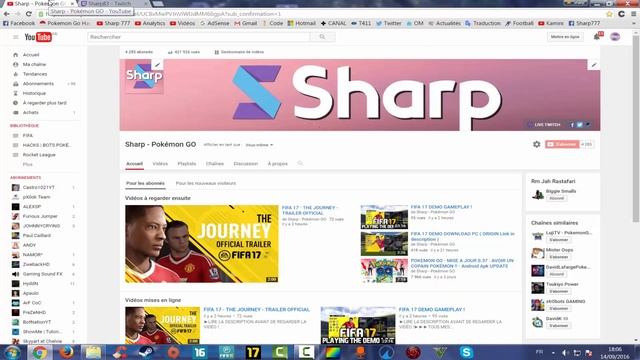
Task: Edit the channel avatar pencil icon
Action: coord(157,65)
